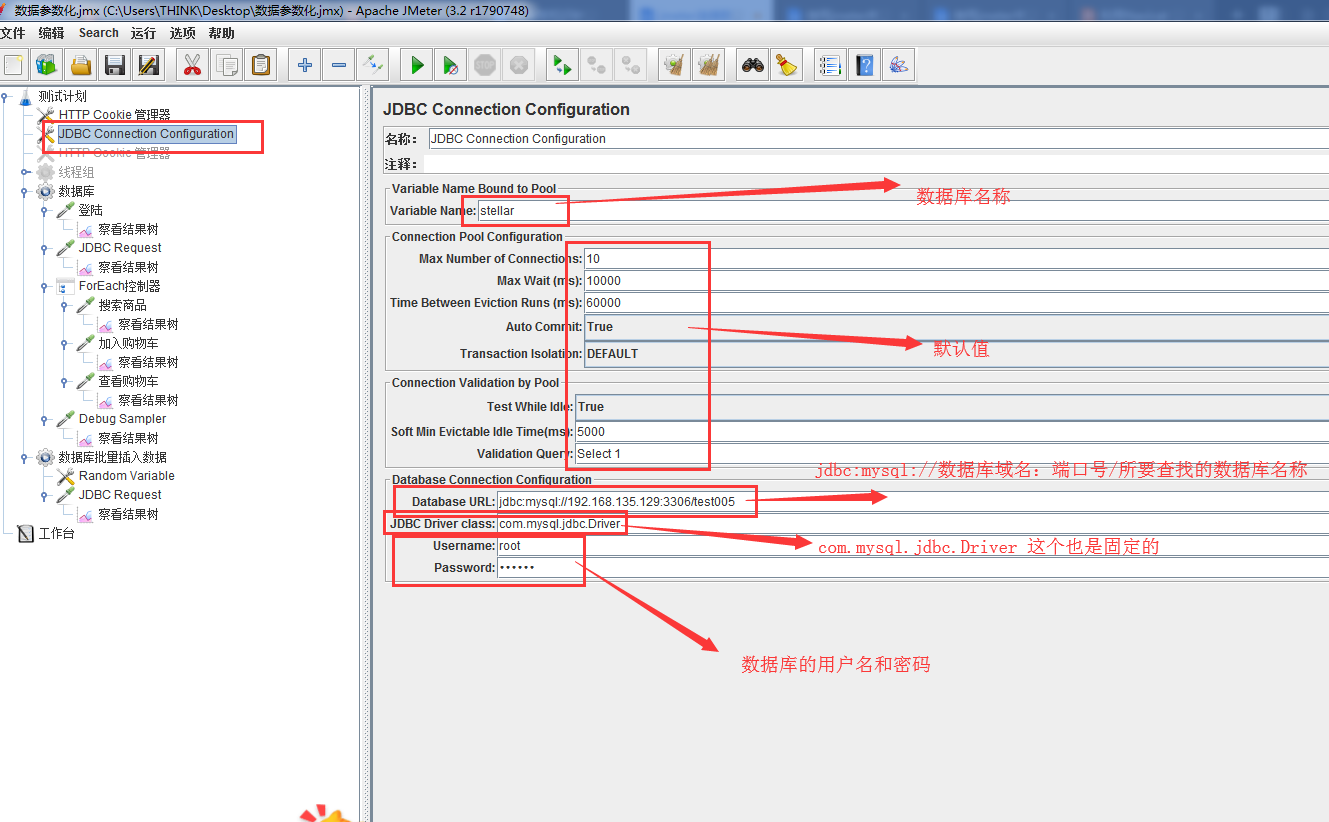Click the Clear results broom icon
This screenshot has width=1329, height=822.
point(675,66)
